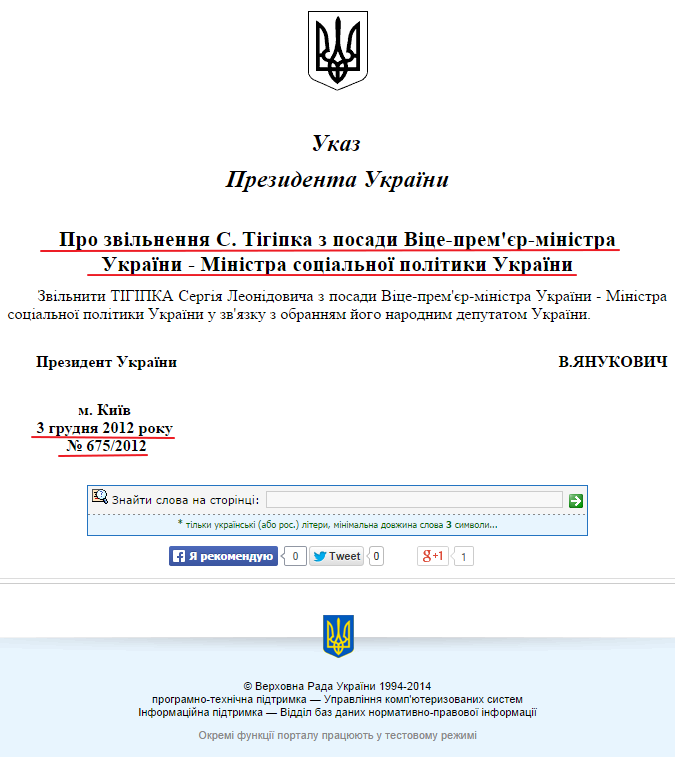Submit word search with green arrow
This screenshot has height=757, width=675.
(576, 501)
